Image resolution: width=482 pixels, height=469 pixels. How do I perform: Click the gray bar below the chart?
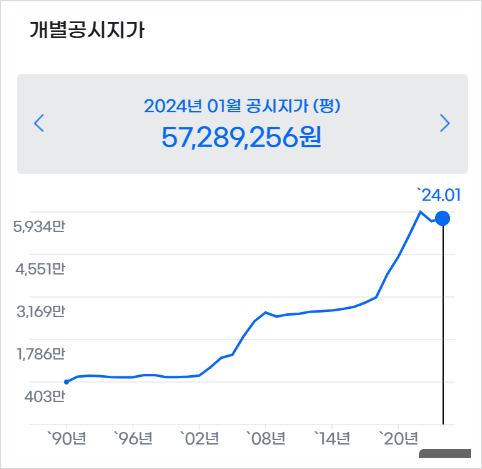click(x=445, y=453)
